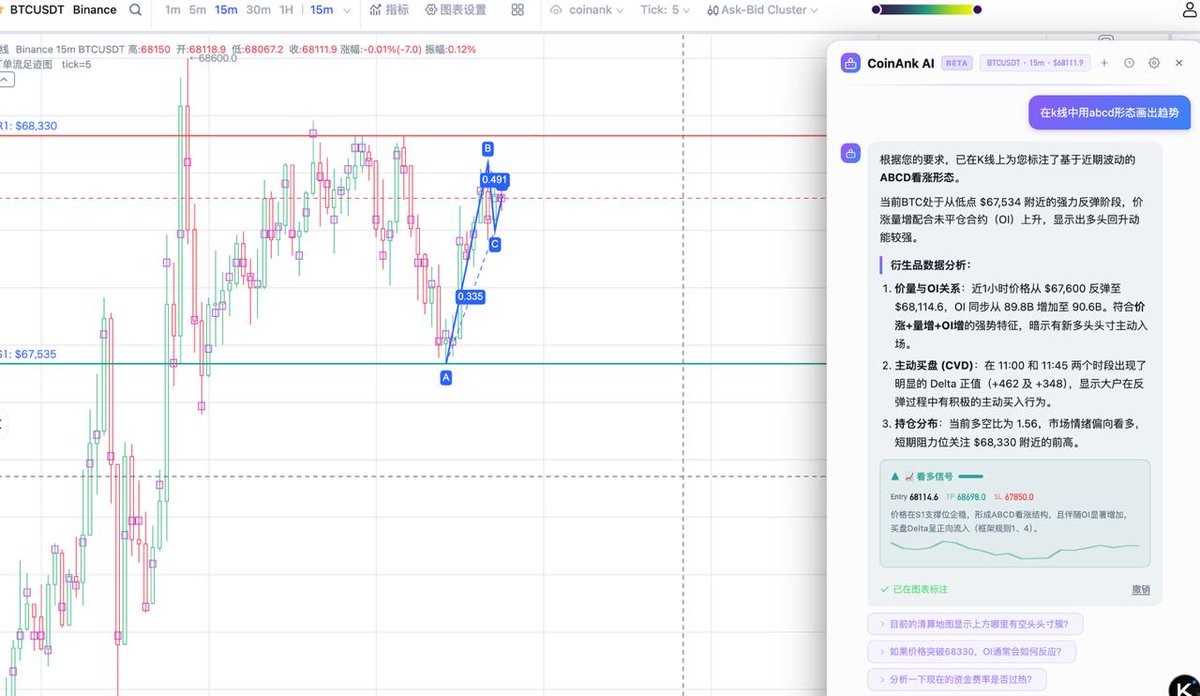Click point C marker on the chart
1200x696 pixels.
[495, 244]
